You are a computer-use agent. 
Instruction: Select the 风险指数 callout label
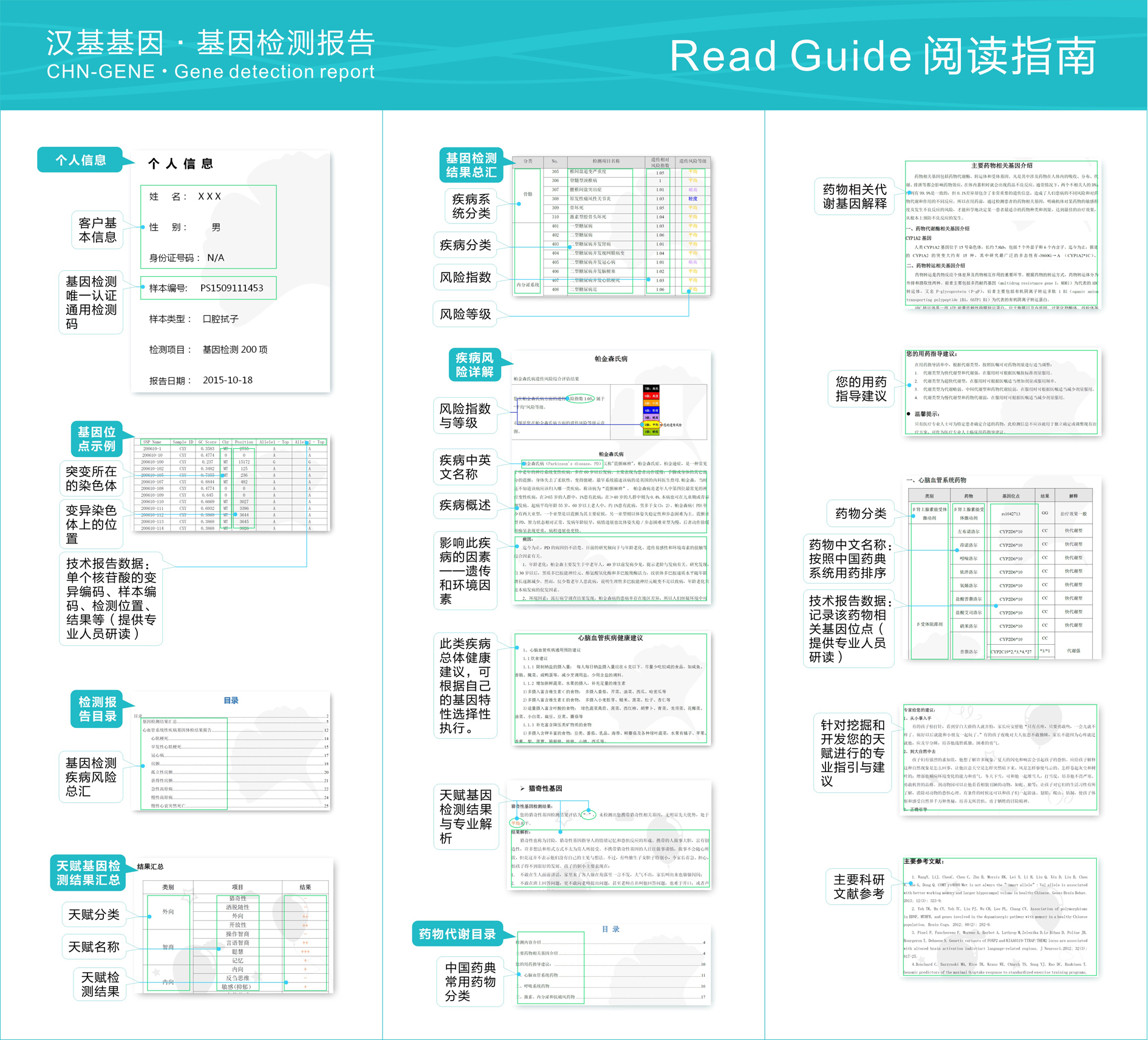[465, 277]
